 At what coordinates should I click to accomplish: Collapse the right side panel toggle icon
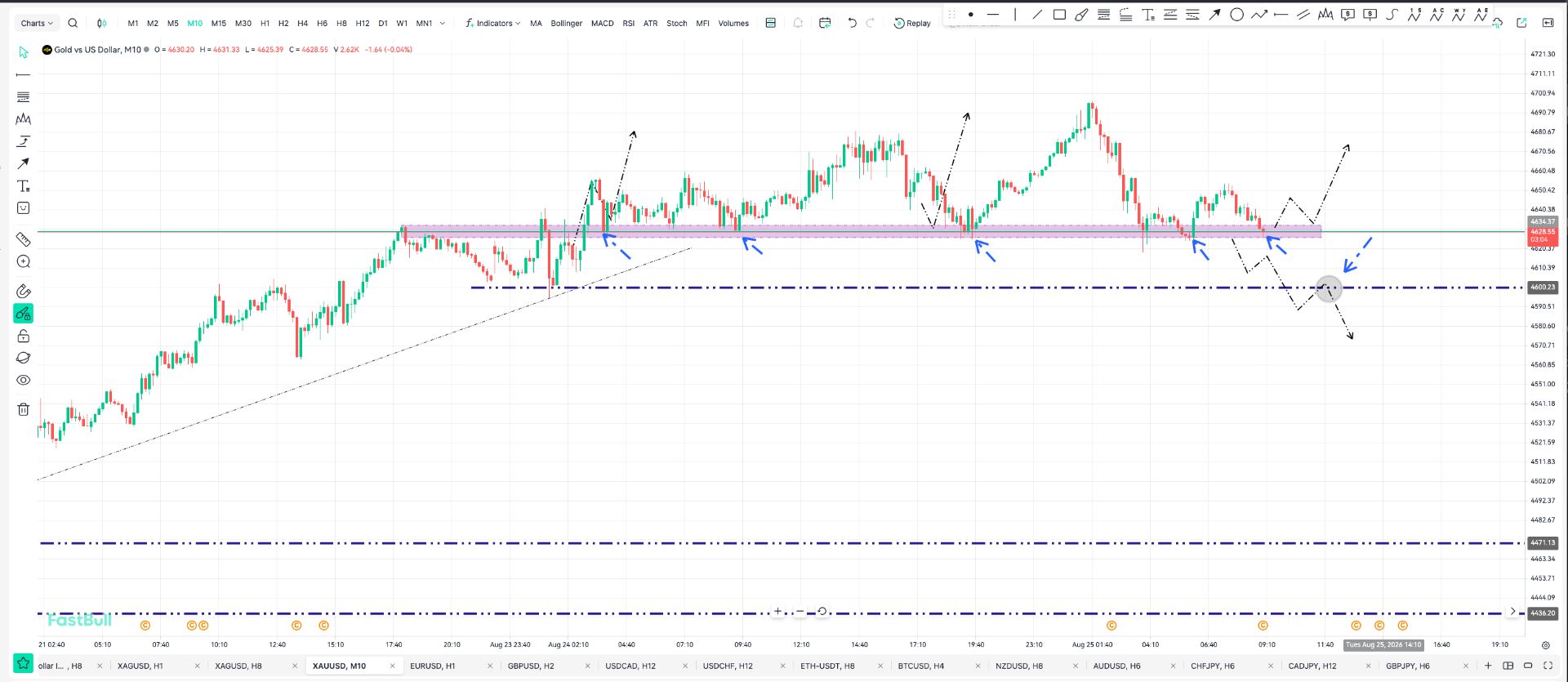(1548, 23)
